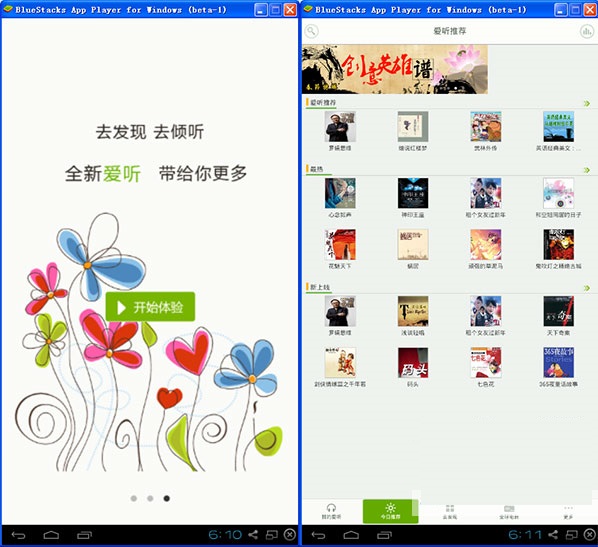Switch to 今日推荐 sun tab

[390, 511]
